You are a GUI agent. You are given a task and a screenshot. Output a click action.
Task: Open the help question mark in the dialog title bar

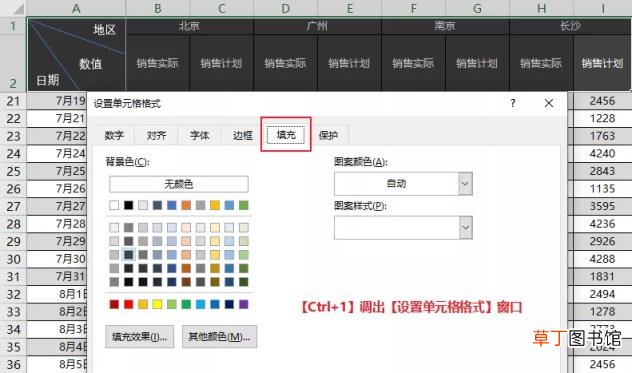(513, 103)
